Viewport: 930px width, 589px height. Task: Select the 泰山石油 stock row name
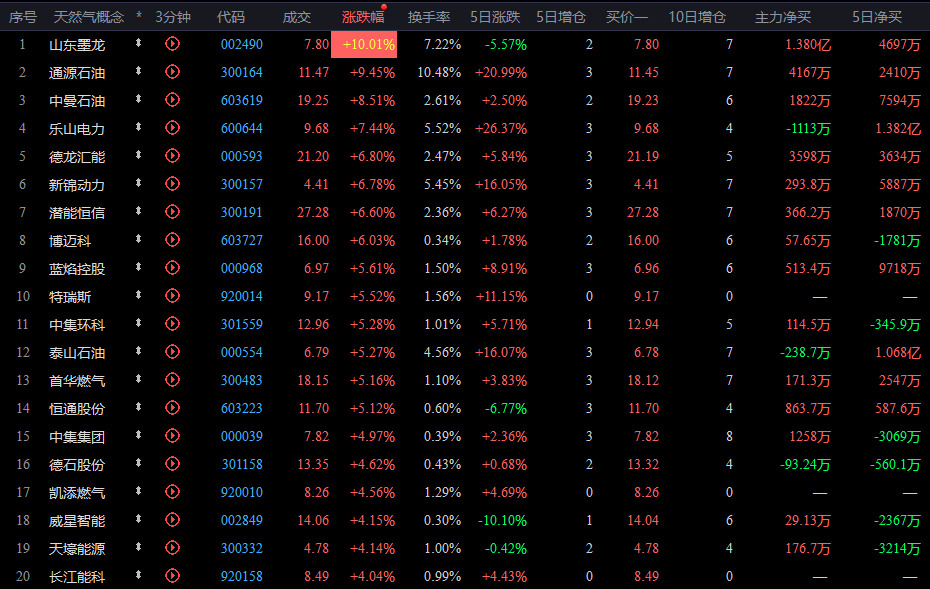tap(77, 353)
